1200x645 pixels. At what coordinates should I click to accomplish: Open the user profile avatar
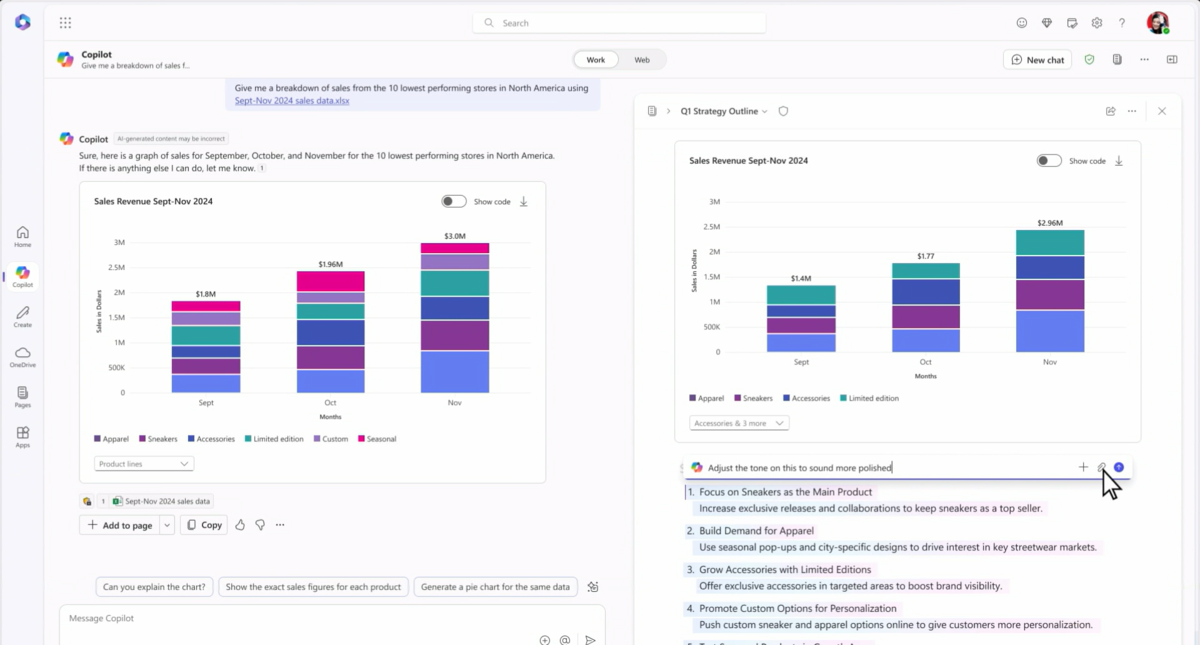click(1157, 22)
